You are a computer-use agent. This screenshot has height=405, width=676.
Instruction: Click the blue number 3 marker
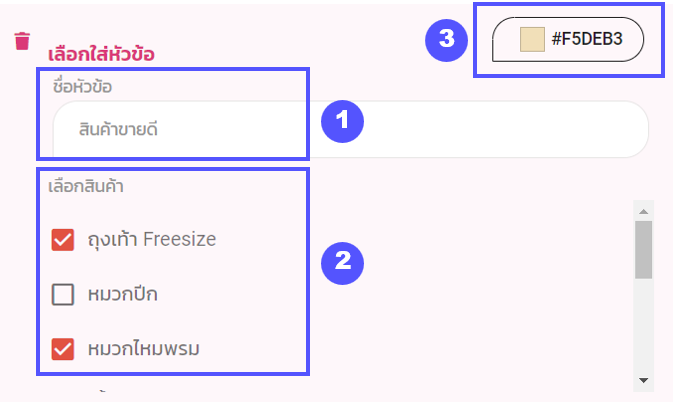(446, 40)
